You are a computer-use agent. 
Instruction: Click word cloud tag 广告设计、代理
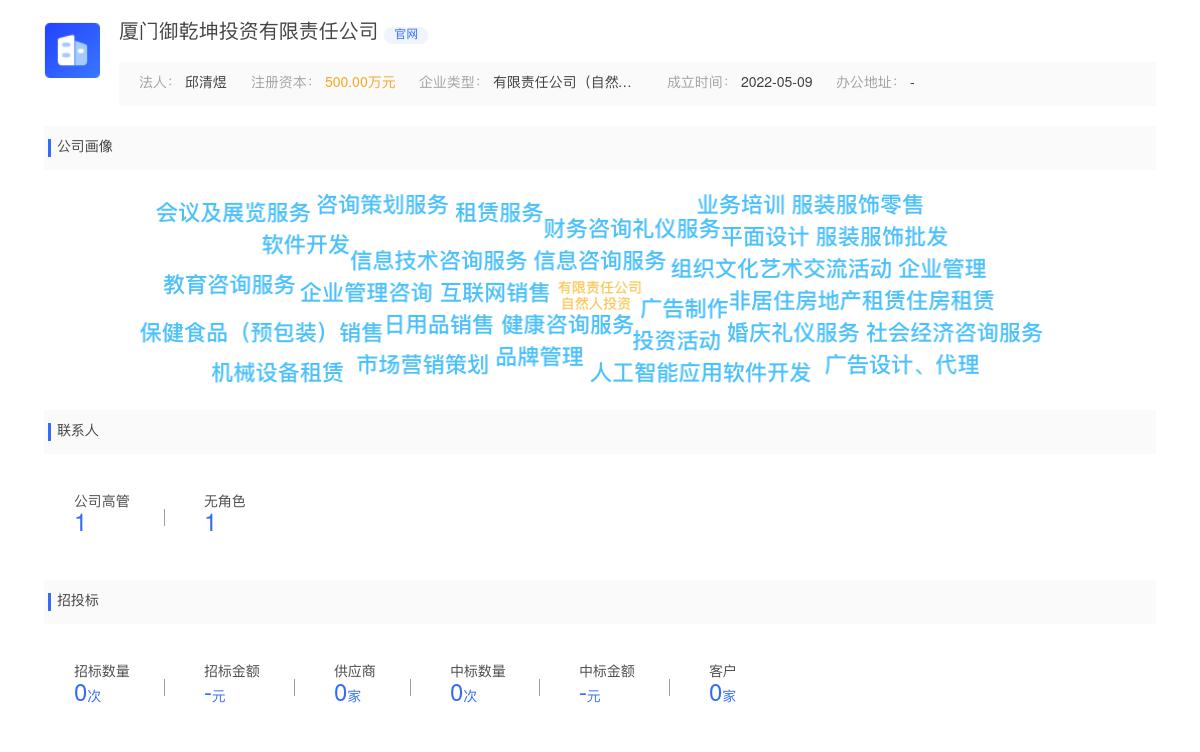click(901, 365)
